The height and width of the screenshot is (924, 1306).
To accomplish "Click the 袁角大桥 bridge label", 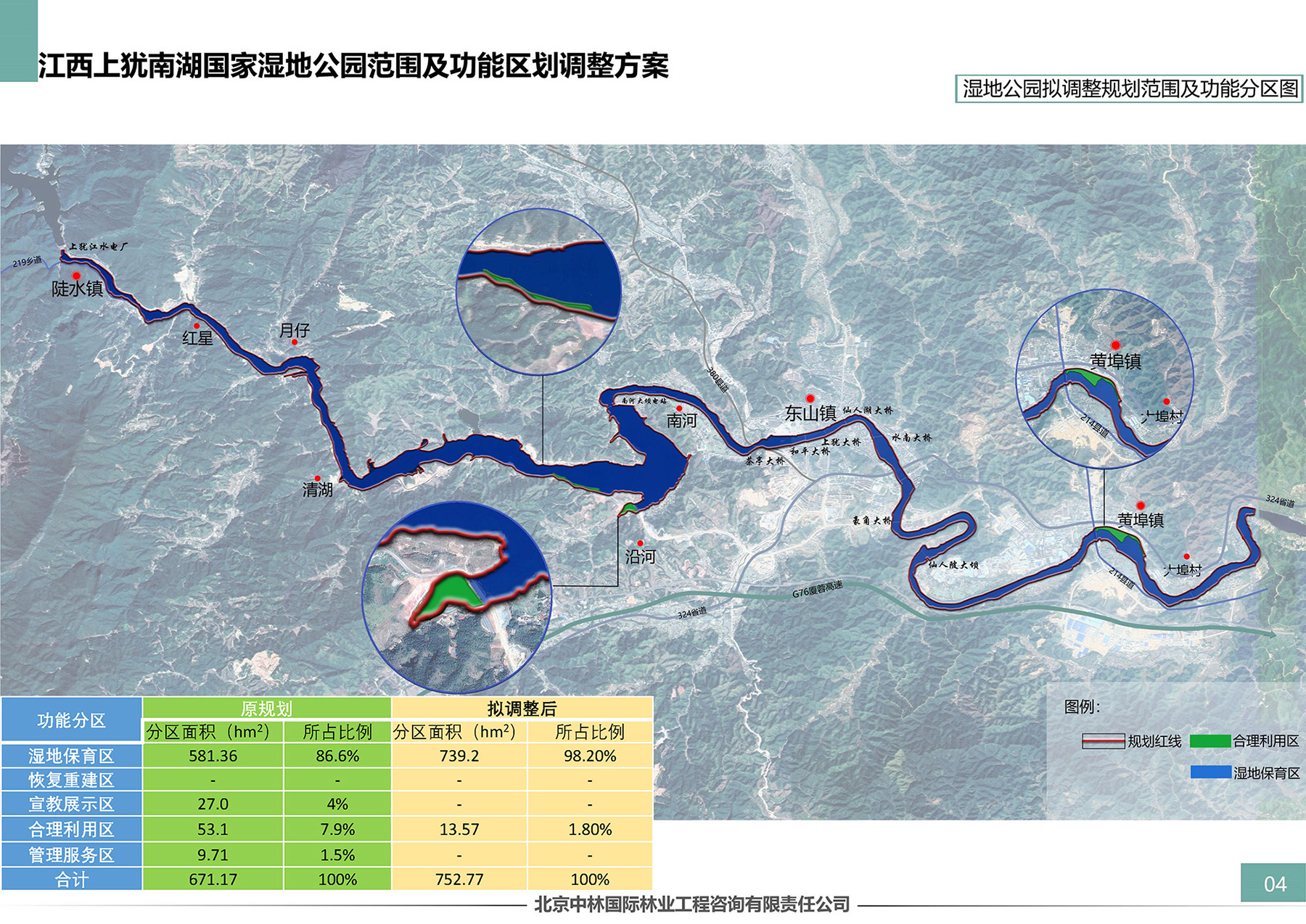I will point(871,520).
